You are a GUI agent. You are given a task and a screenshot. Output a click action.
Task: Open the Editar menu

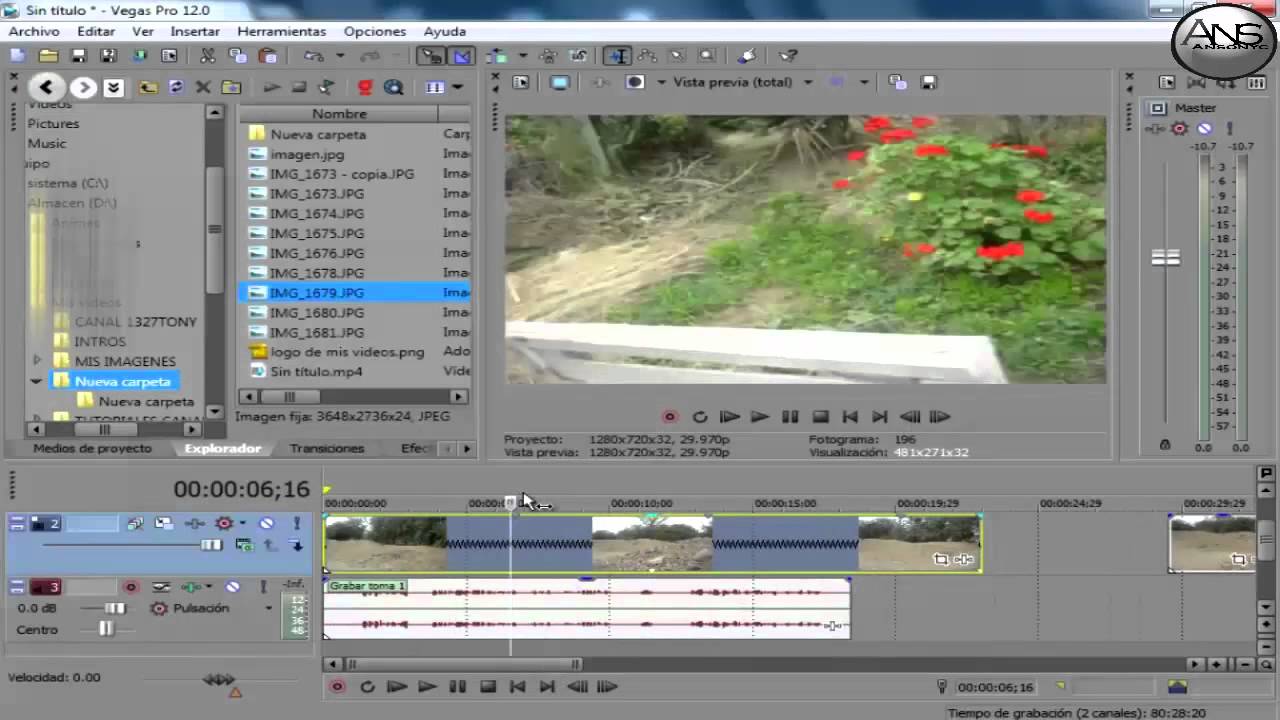coord(96,31)
